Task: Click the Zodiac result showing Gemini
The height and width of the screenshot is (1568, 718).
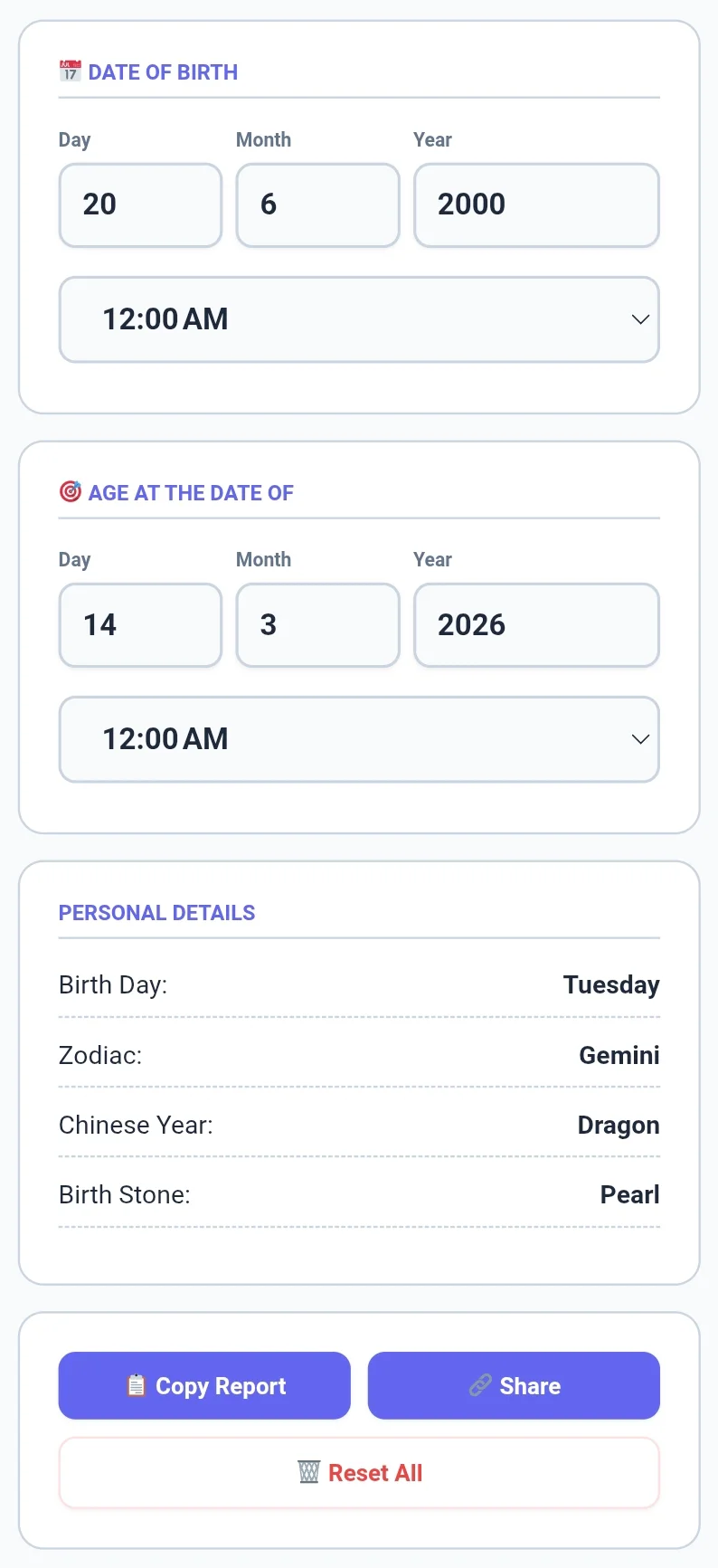Action: (x=619, y=1055)
